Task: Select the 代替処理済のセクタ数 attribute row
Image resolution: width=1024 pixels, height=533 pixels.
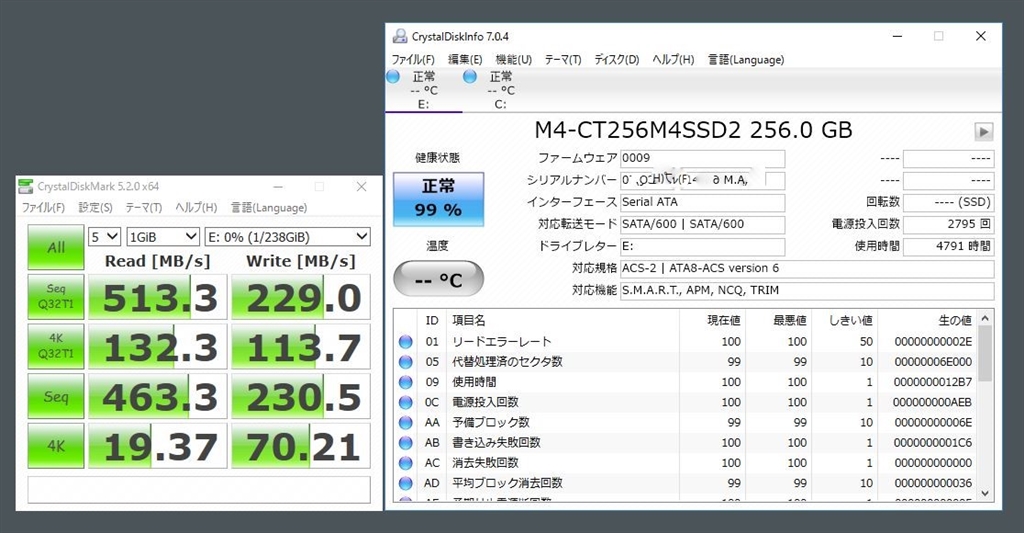Action: coord(686,362)
